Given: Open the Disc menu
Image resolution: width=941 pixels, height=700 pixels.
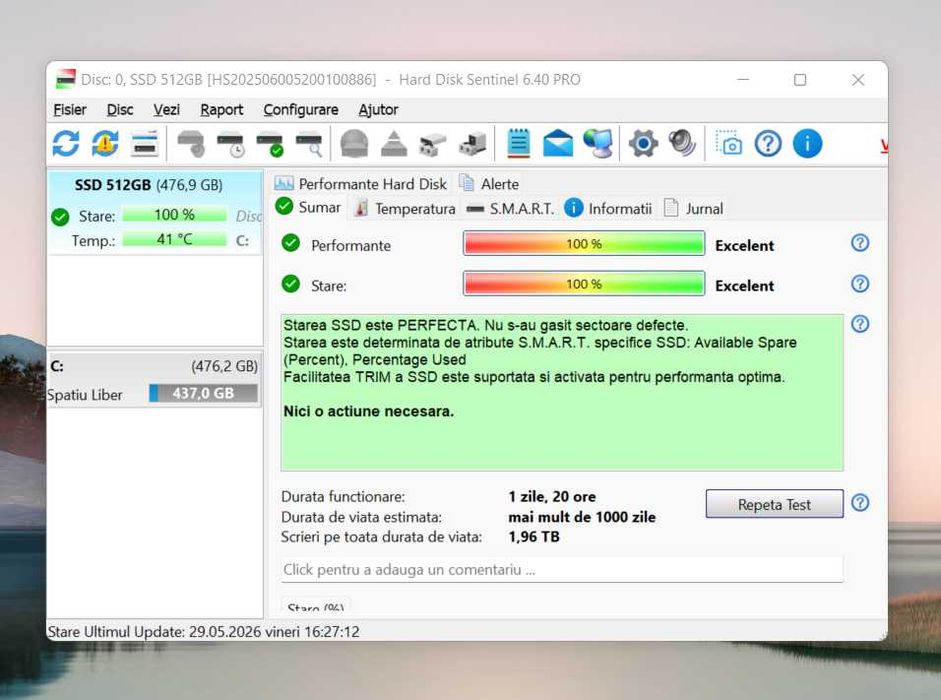Looking at the screenshot, I should 119,110.
